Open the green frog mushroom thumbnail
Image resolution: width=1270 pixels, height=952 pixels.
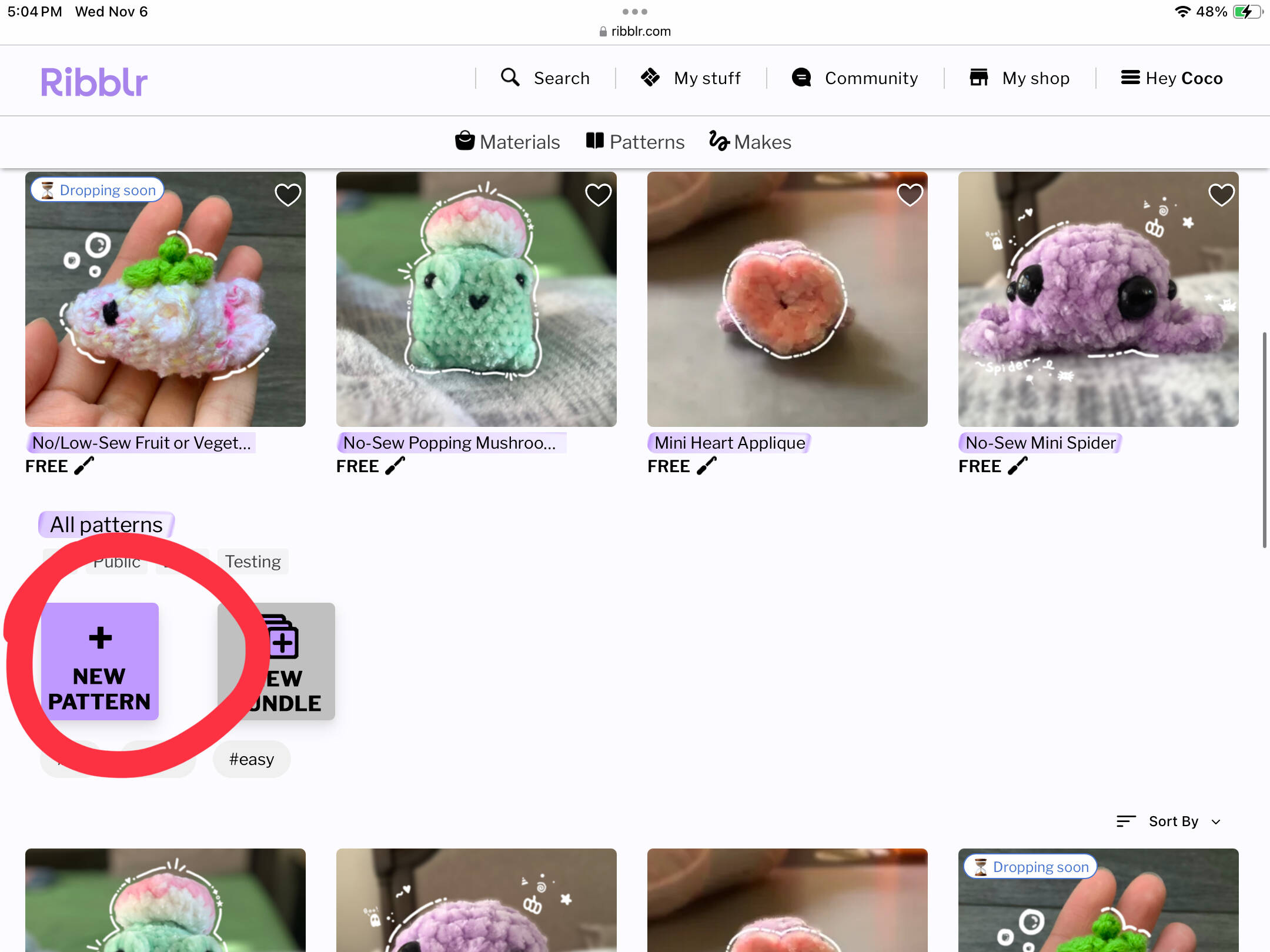coord(476,299)
